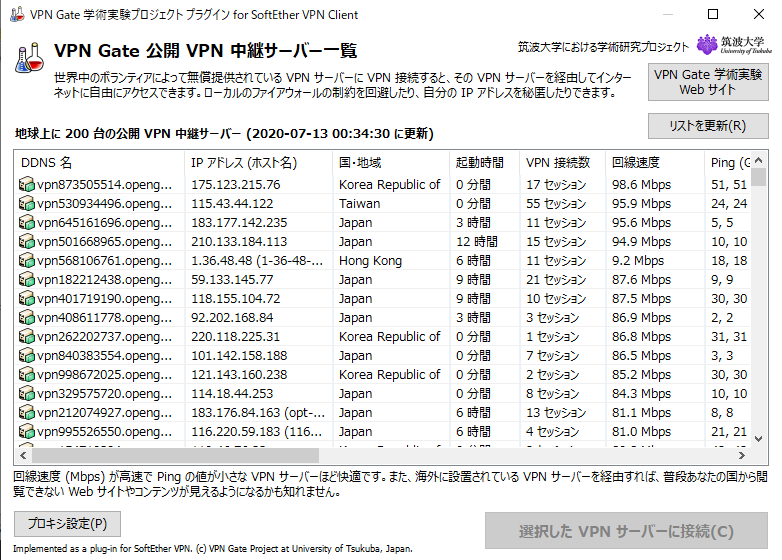Click the server icon beside vpn998672025
This screenshot has width=782, height=560.
click(x=27, y=375)
